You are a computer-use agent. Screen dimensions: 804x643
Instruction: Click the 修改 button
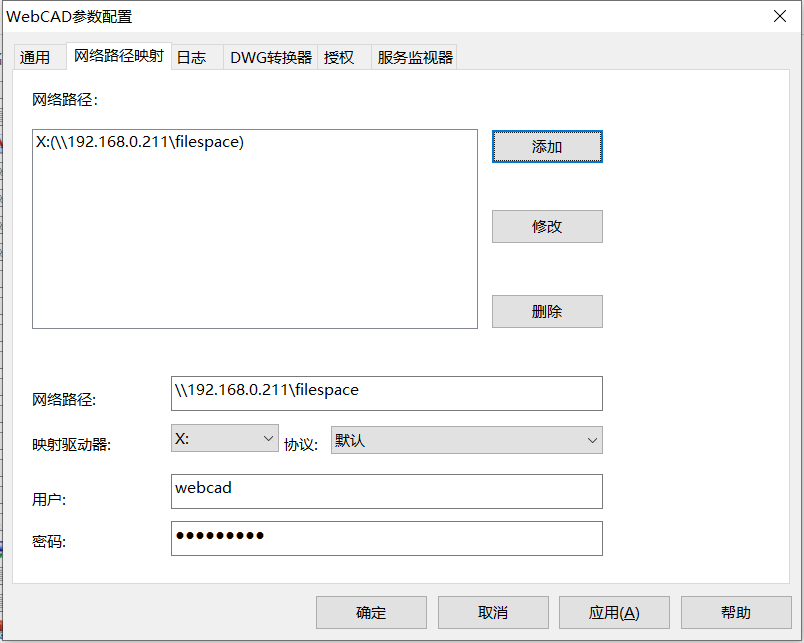click(x=547, y=226)
